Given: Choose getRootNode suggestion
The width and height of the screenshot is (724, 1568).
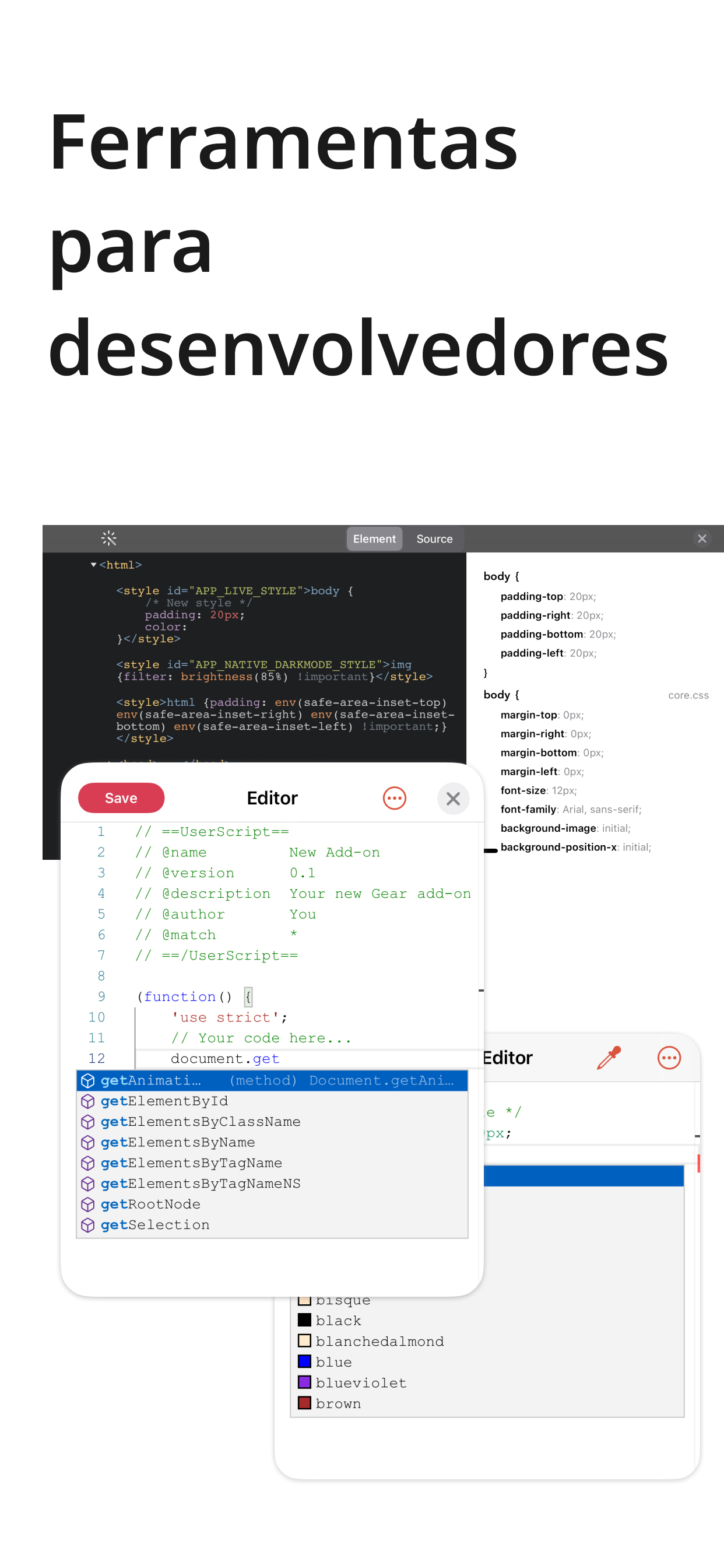Looking at the screenshot, I should point(272,1205).
